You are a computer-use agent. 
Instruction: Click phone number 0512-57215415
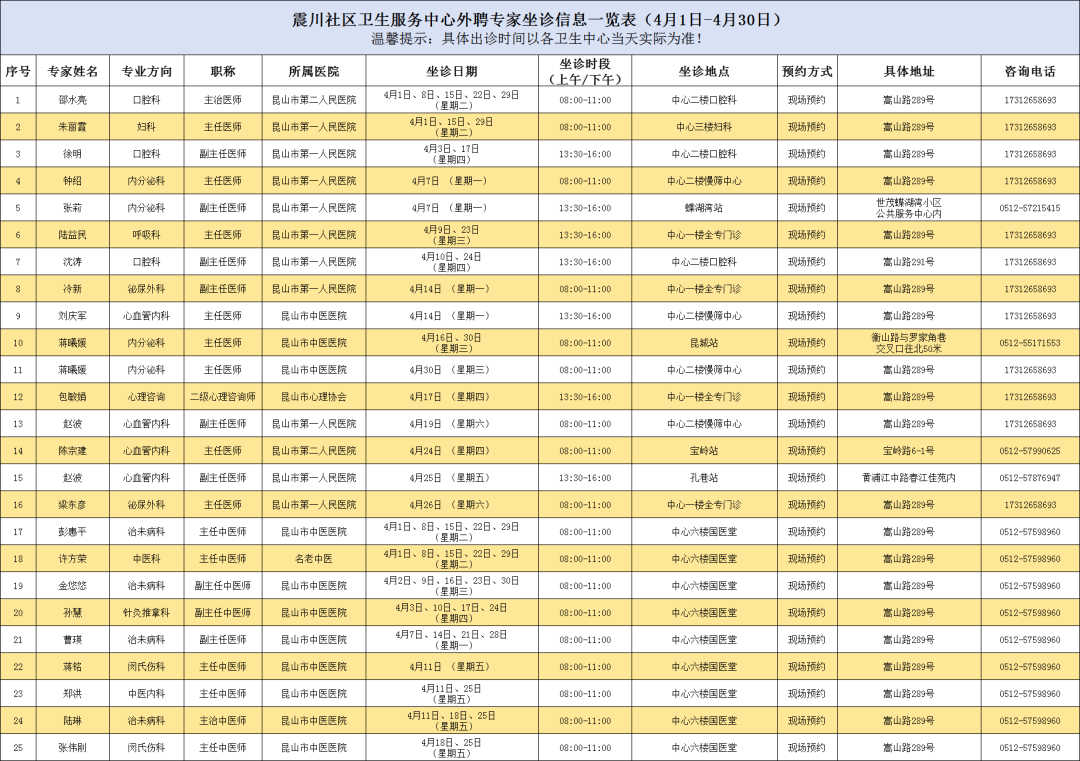pyautogui.click(x=1030, y=208)
